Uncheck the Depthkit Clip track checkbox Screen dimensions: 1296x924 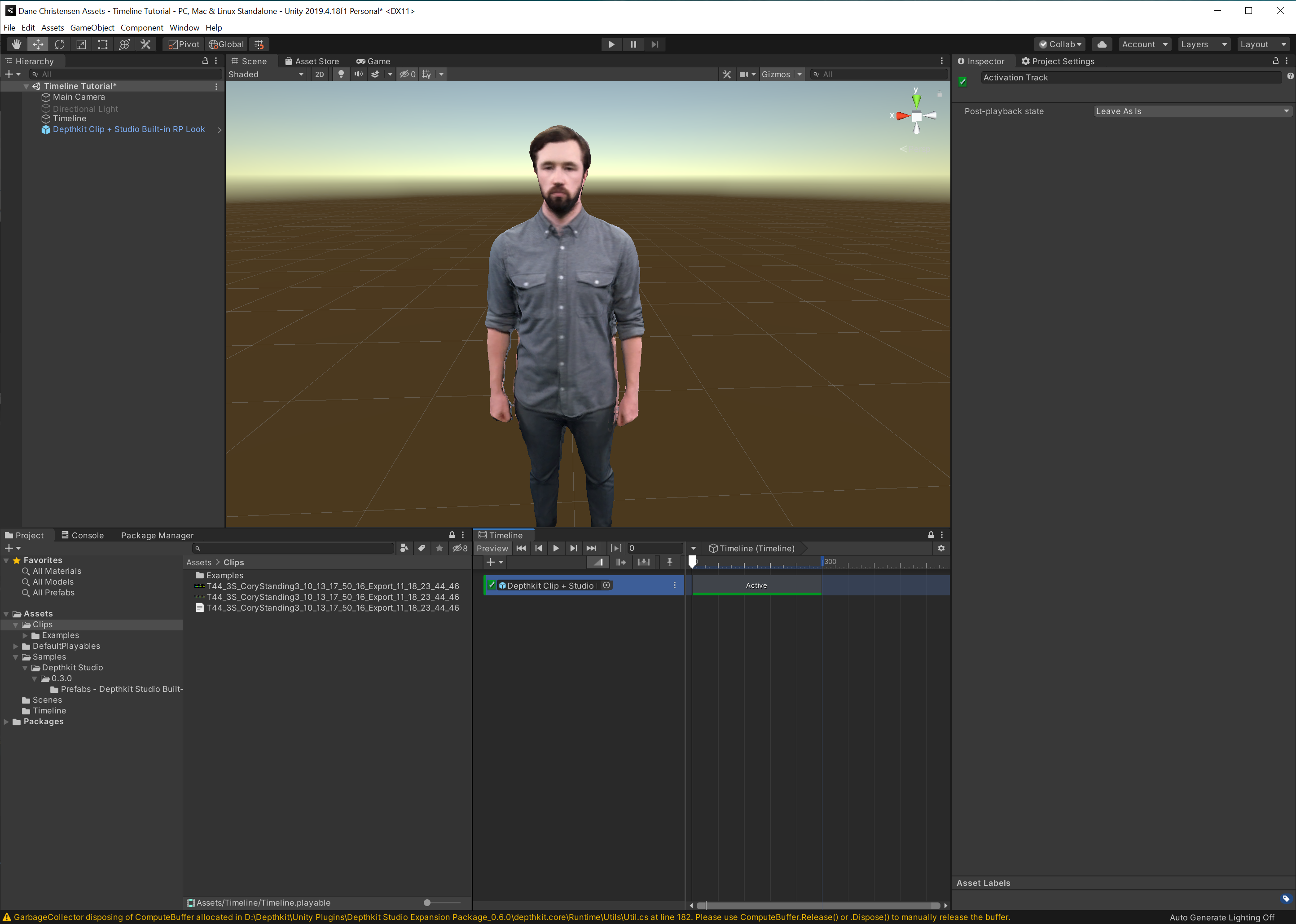pyautogui.click(x=492, y=585)
